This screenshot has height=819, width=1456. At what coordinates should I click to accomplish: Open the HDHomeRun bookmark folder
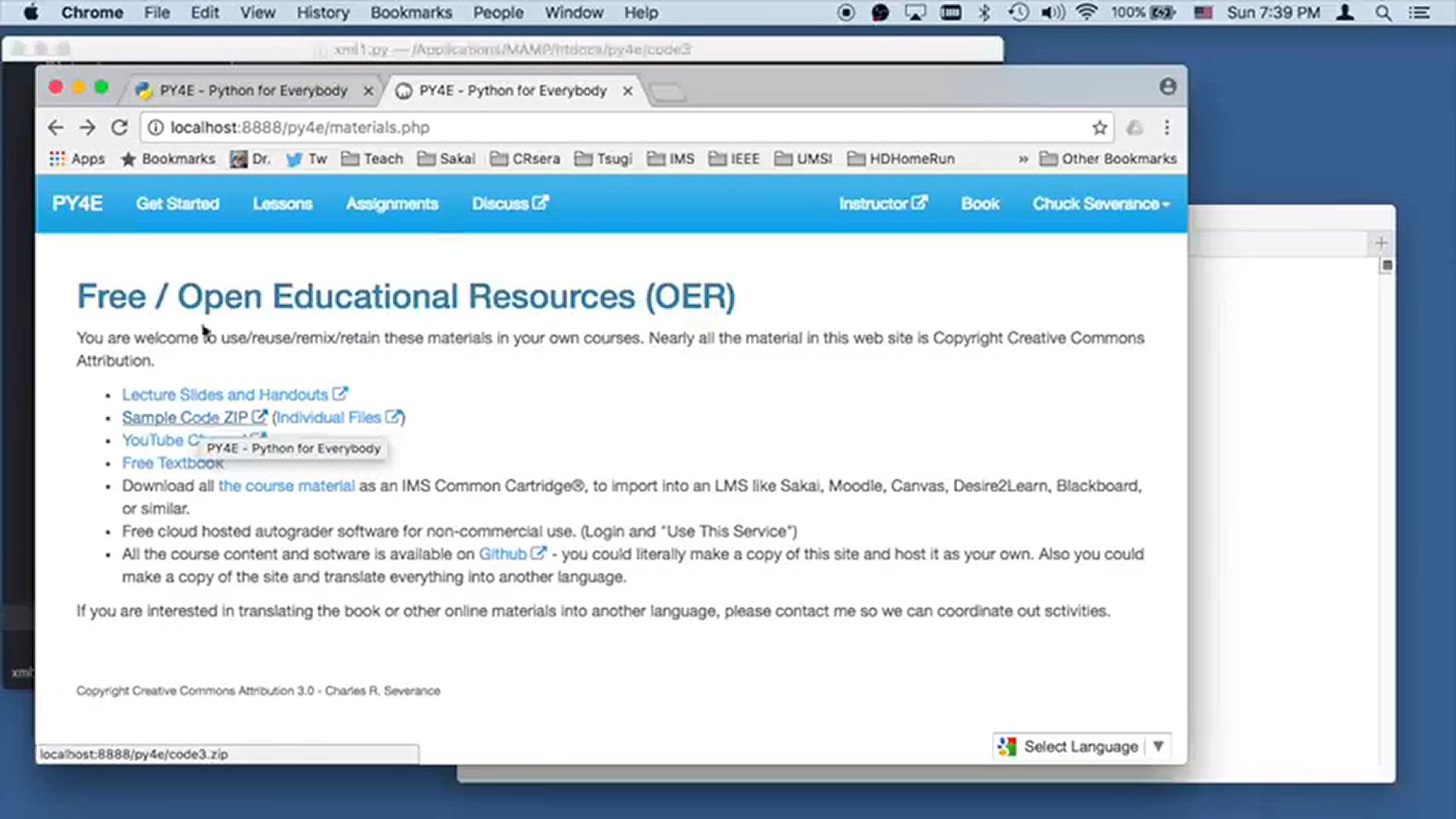tap(901, 158)
